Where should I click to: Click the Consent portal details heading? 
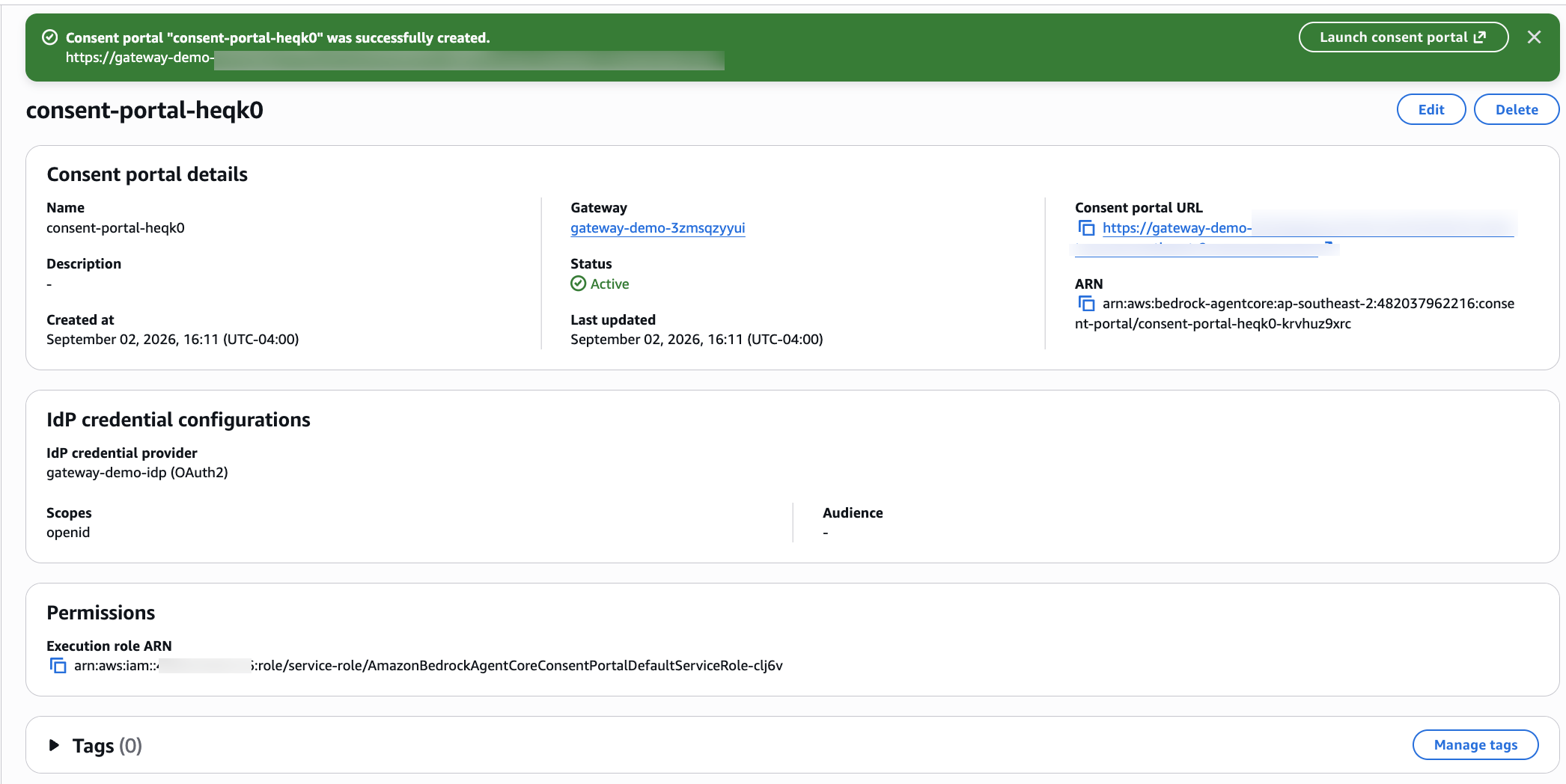pyautogui.click(x=147, y=174)
